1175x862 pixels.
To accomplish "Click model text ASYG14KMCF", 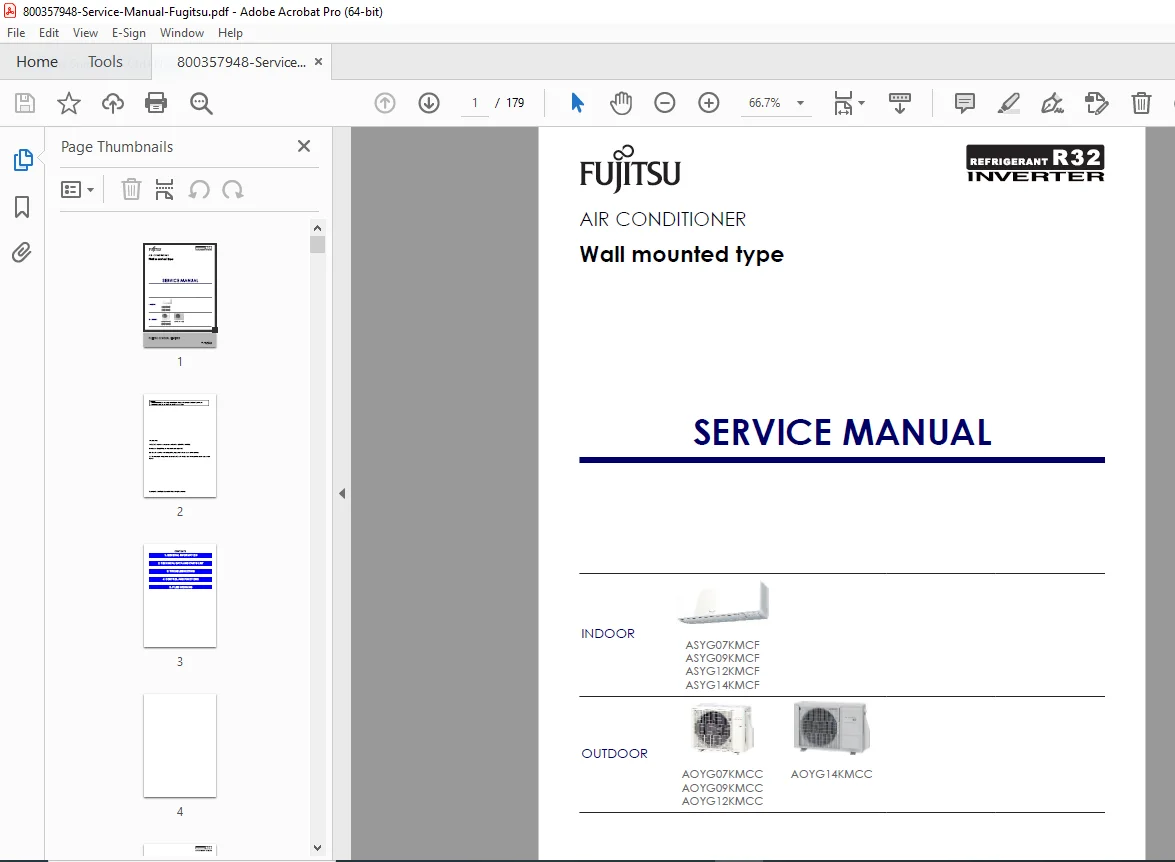I will click(x=722, y=684).
